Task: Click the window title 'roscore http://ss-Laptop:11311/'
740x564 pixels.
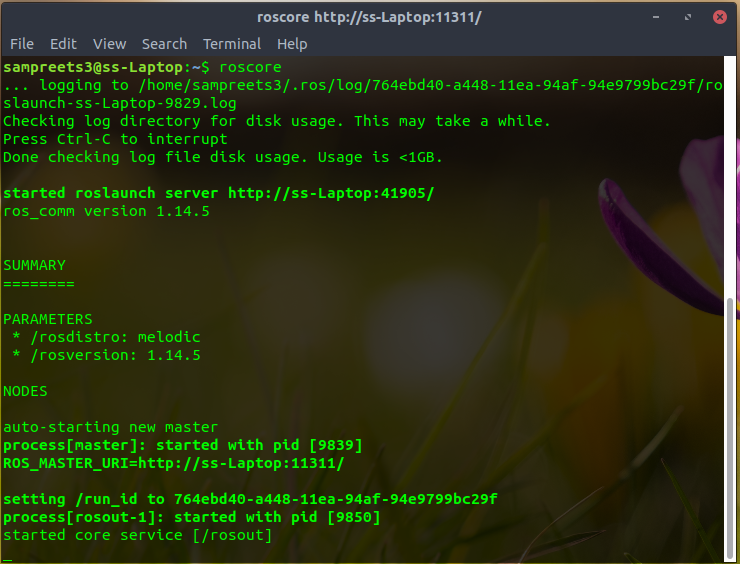Action: point(369,17)
